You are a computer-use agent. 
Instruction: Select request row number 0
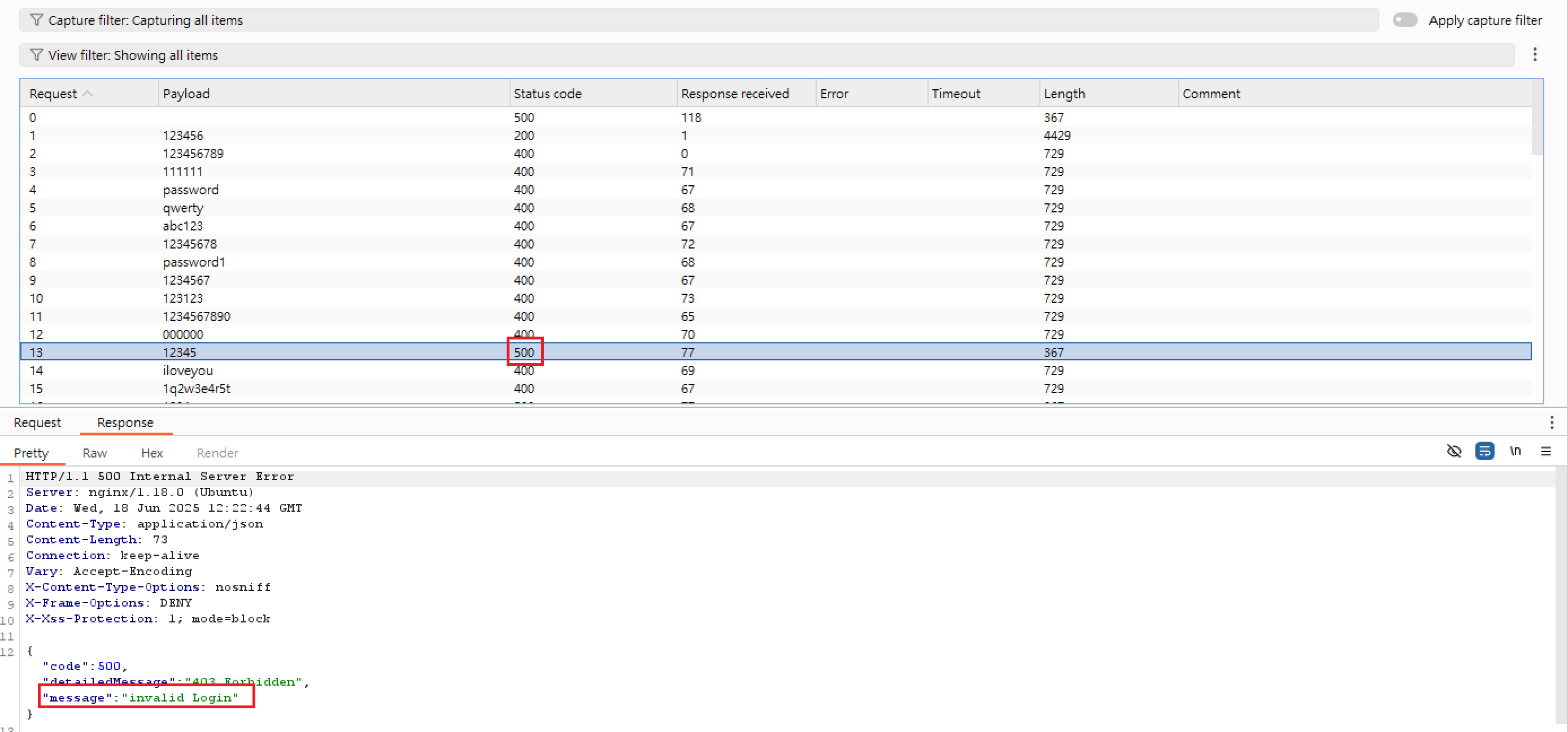[776, 117]
